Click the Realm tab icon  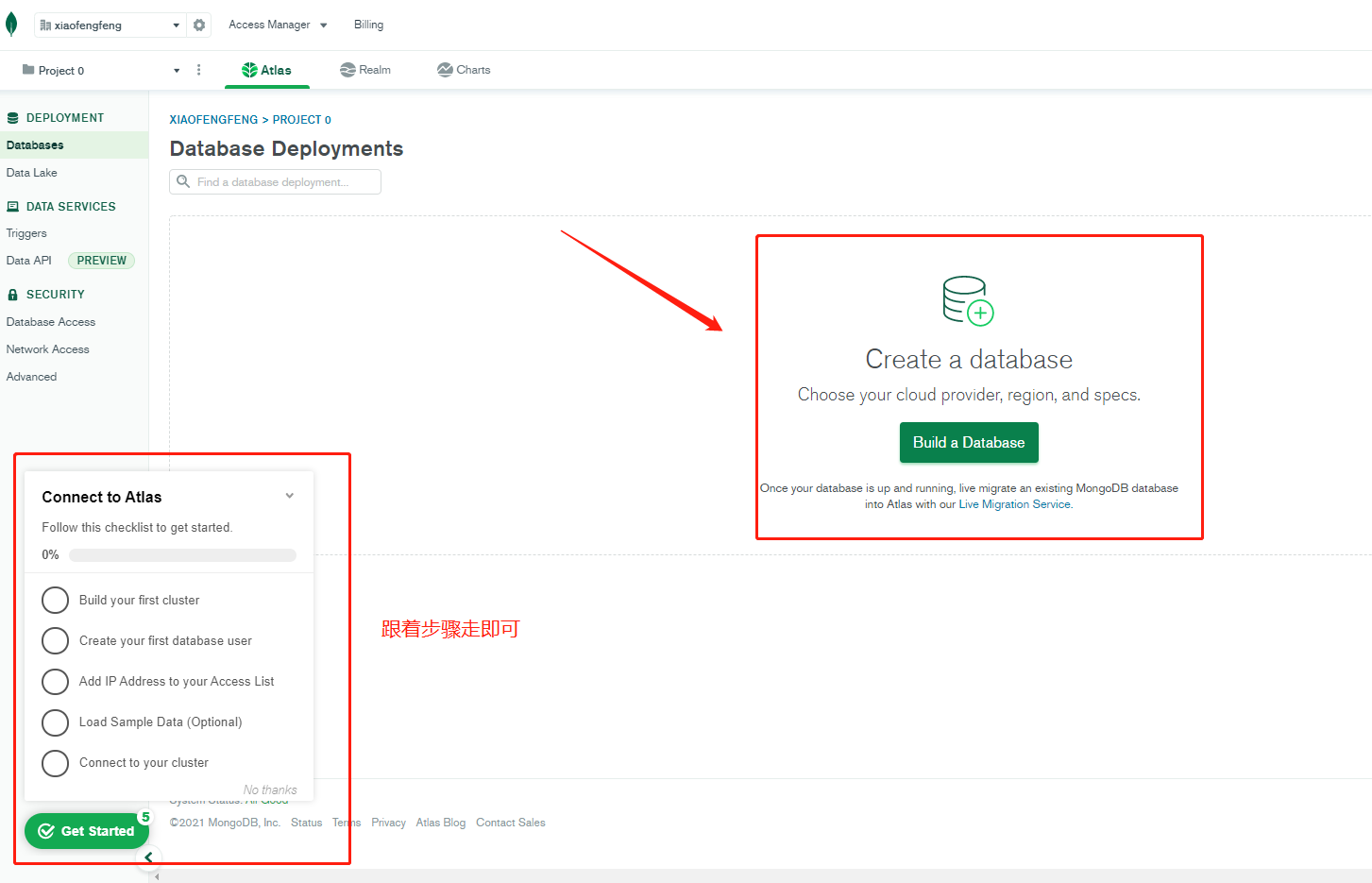tap(347, 70)
